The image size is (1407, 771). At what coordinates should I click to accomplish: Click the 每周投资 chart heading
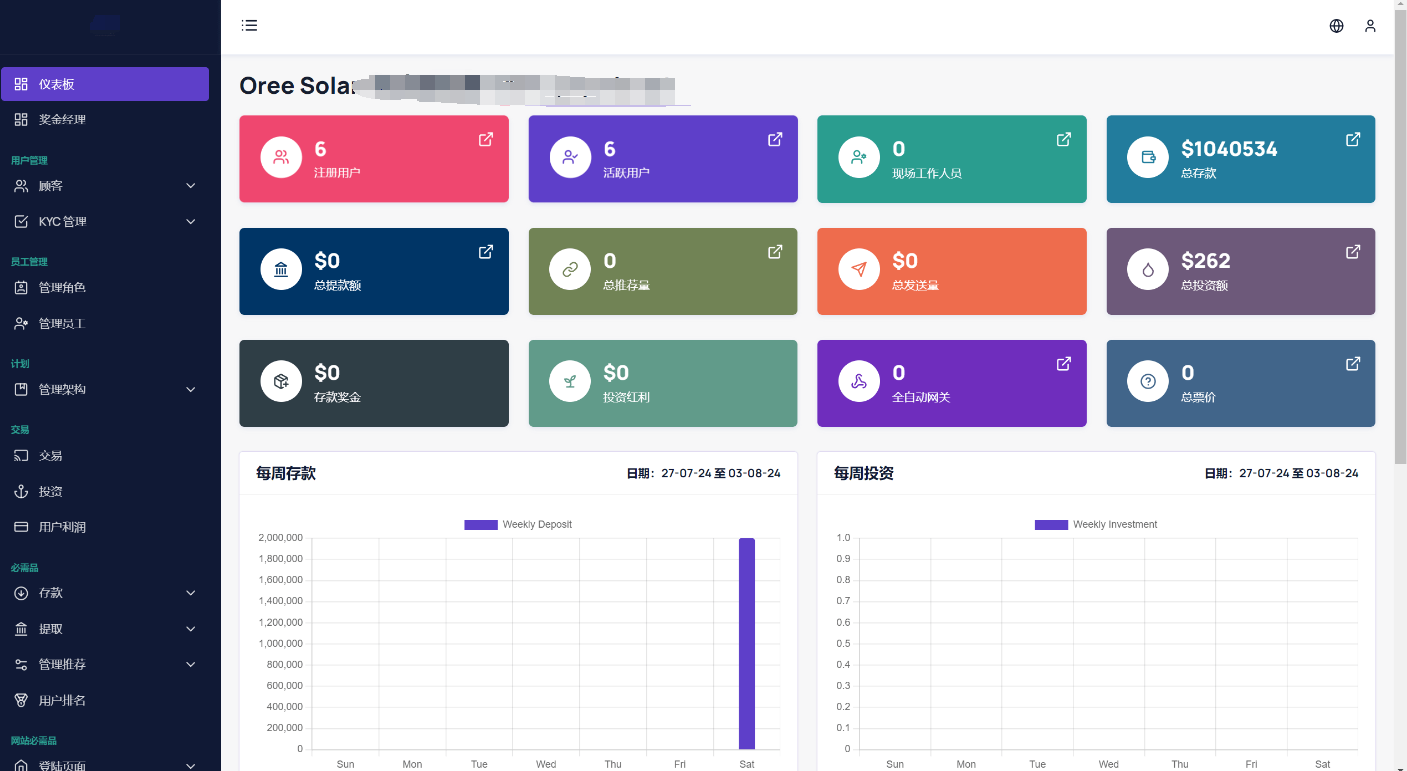click(864, 473)
